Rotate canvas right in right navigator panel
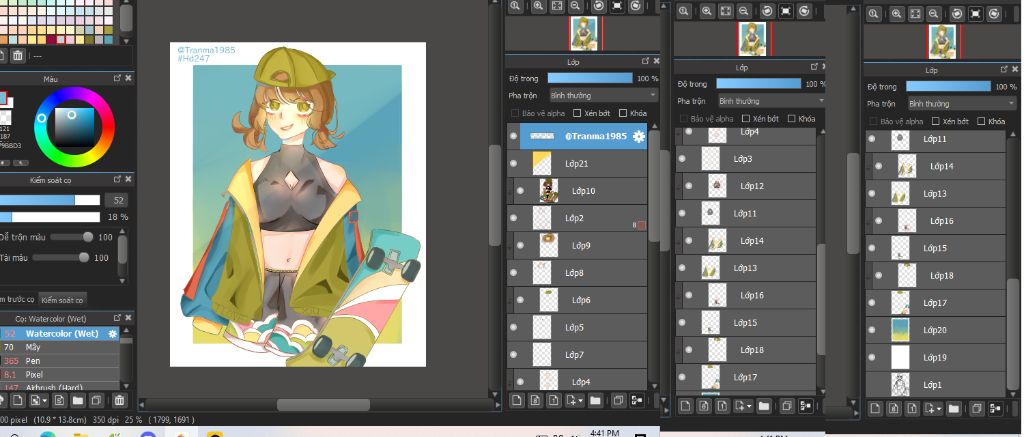Viewport: 1024px width, 437px height. point(994,13)
